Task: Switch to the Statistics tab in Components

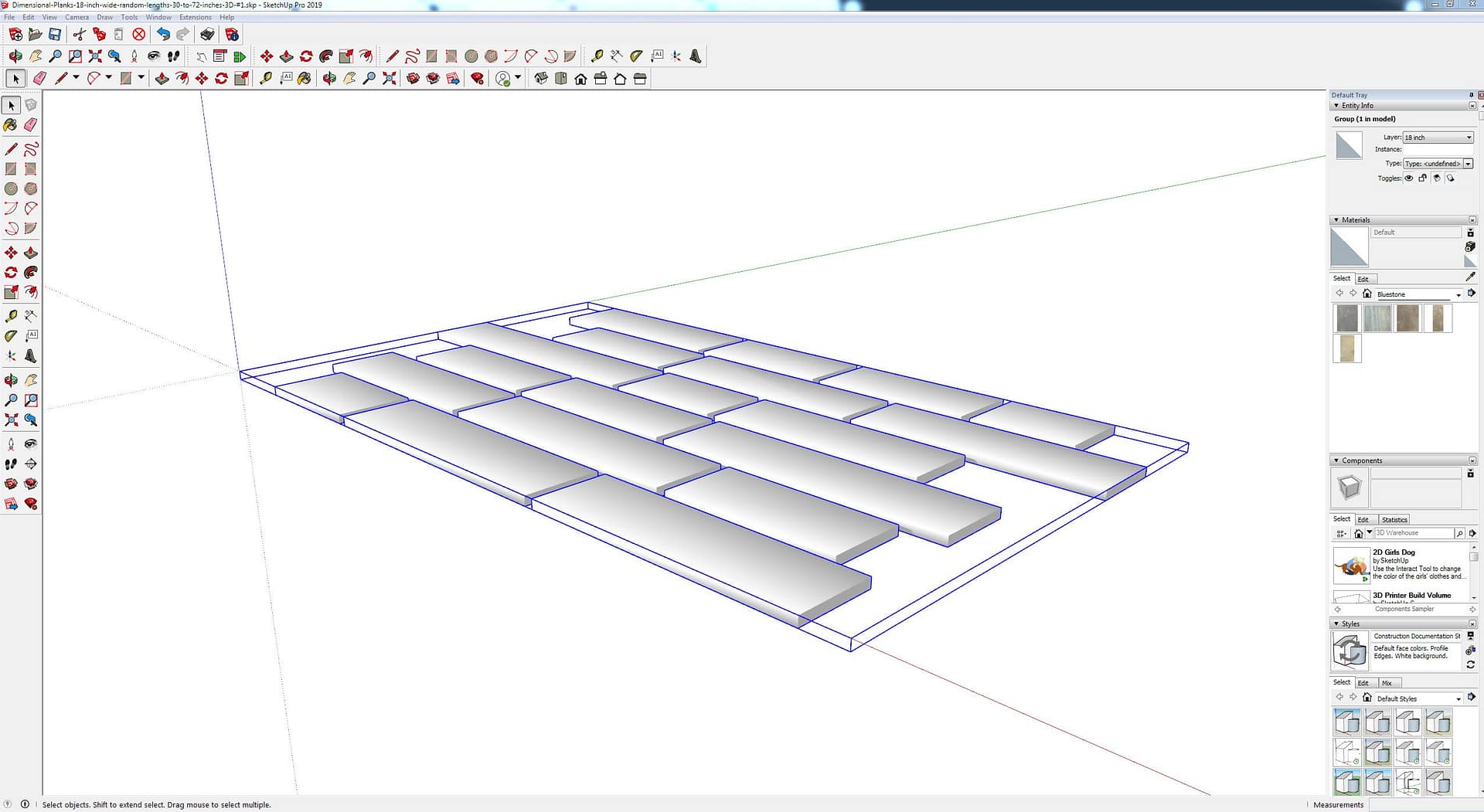Action: pyautogui.click(x=1394, y=520)
